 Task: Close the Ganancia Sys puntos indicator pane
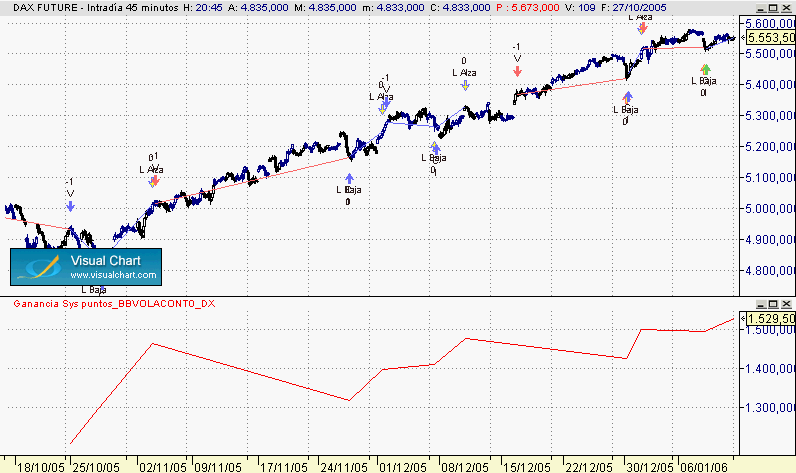pyautogui.click(x=786, y=304)
